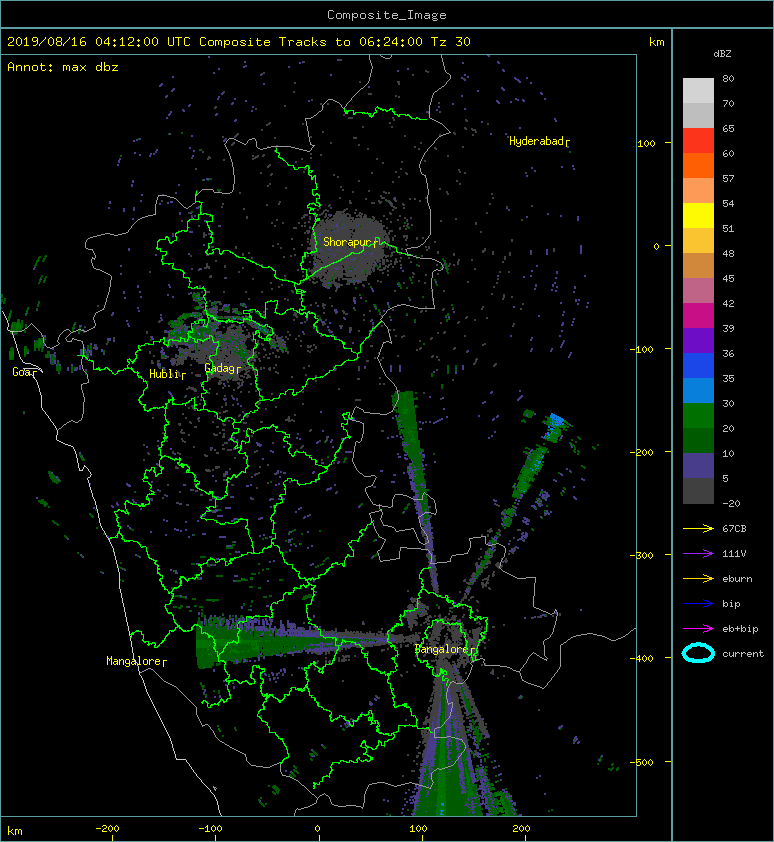
Task: Click the 54 dBZ yellow swatch
Action: [x=698, y=215]
